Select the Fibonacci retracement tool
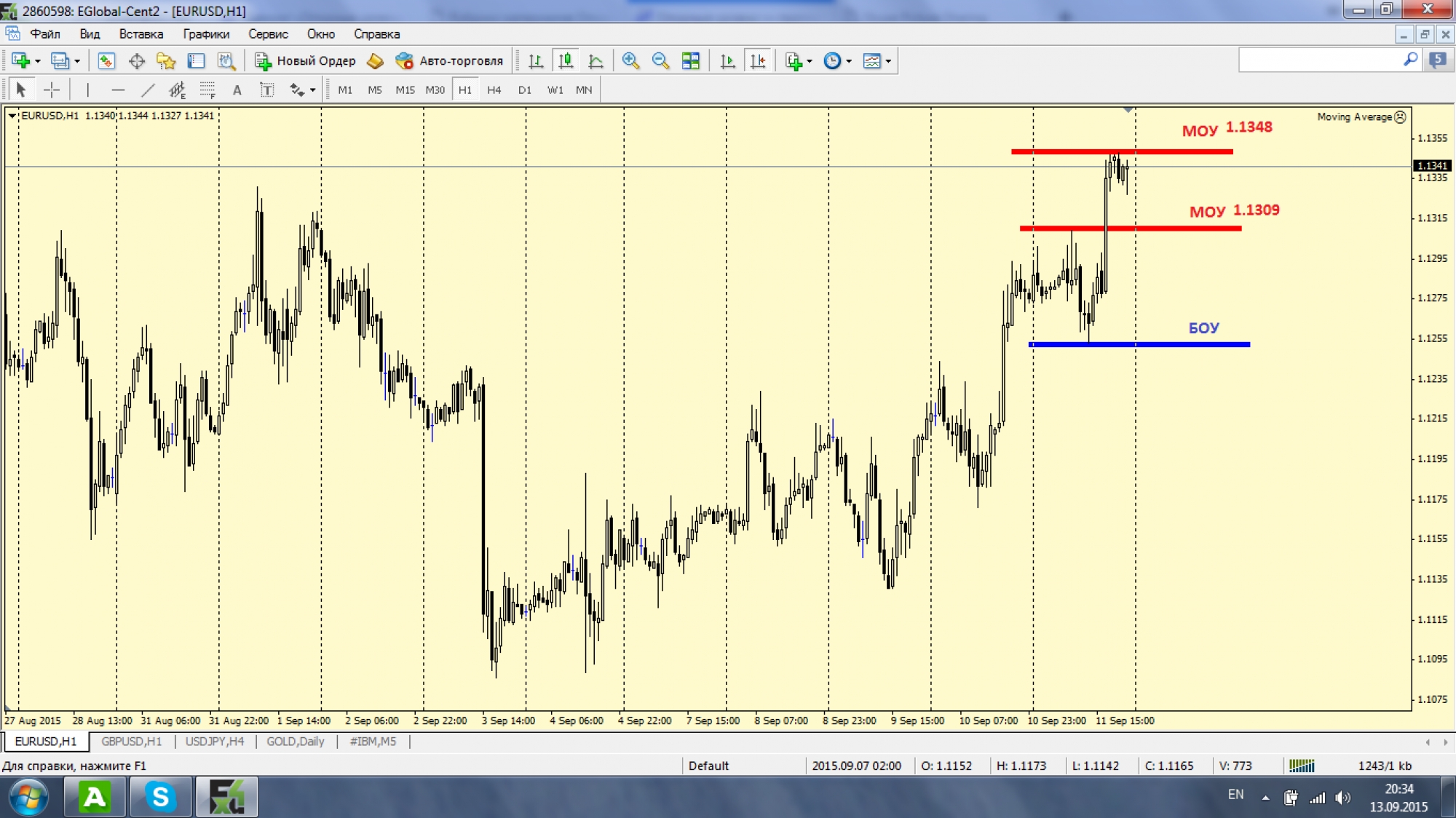The height and width of the screenshot is (818, 1456). pyautogui.click(x=207, y=90)
